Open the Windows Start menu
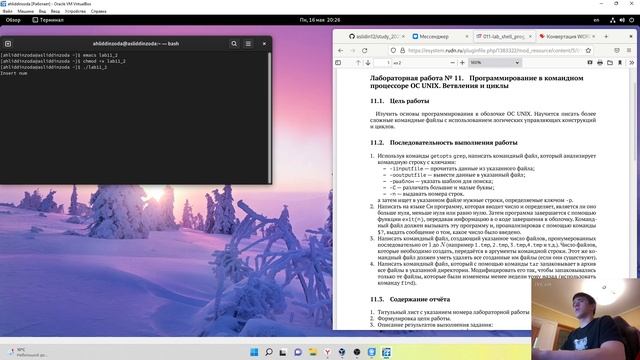The image size is (640, 360). click(x=254, y=352)
